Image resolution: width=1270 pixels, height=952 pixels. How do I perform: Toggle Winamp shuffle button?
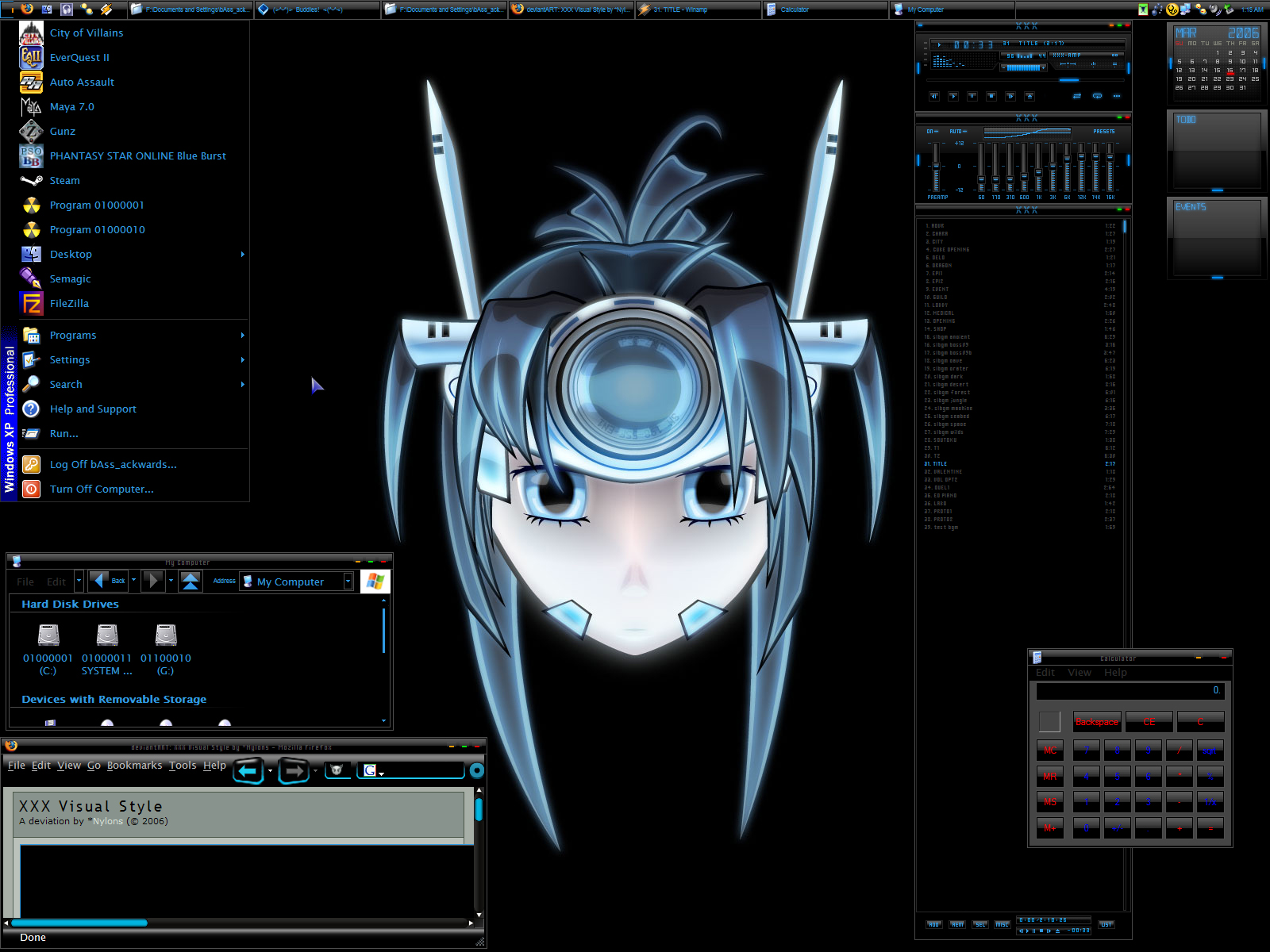[1077, 96]
